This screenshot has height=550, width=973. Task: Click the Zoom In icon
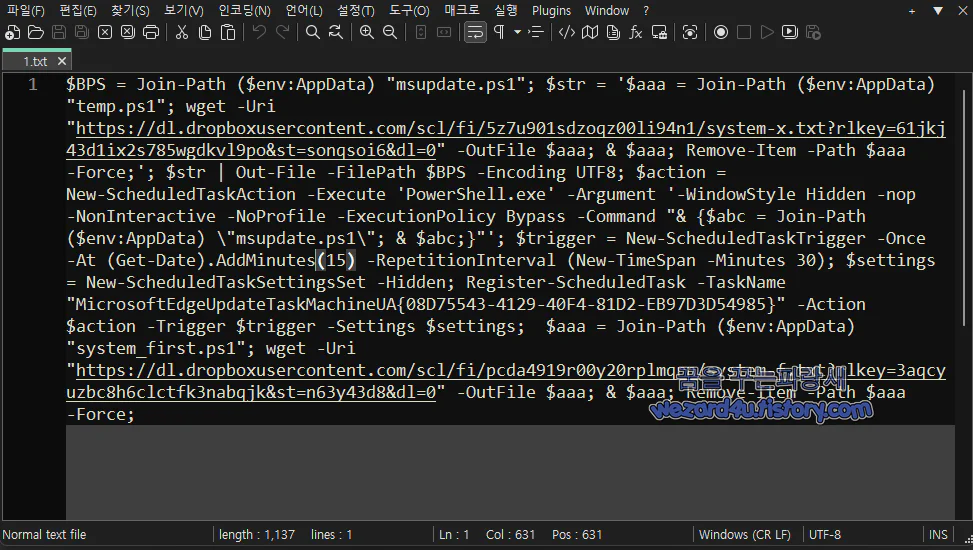[367, 32]
